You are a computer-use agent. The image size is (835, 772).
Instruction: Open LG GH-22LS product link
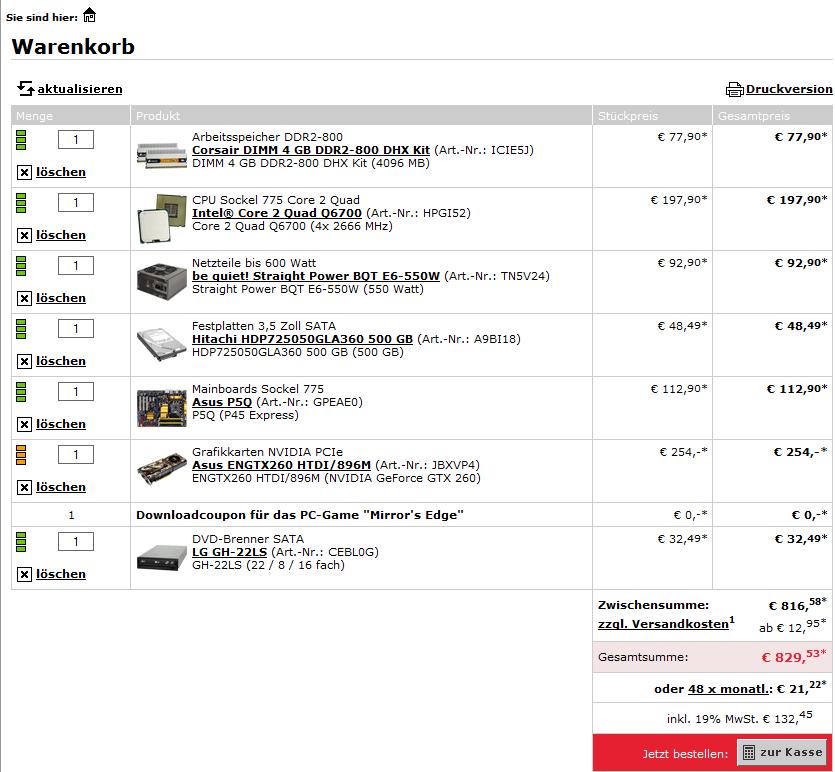229,552
